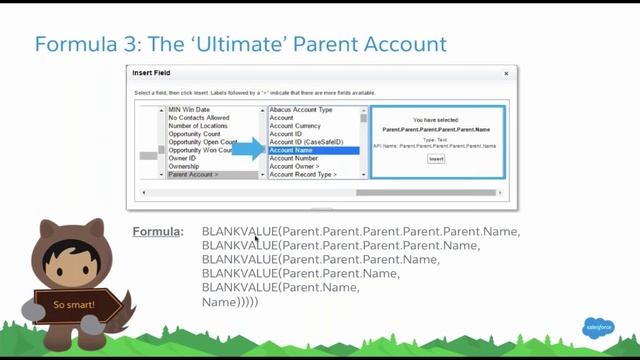Click the right list scrollbar thumb
This screenshot has width=640, height=360.
point(363,118)
